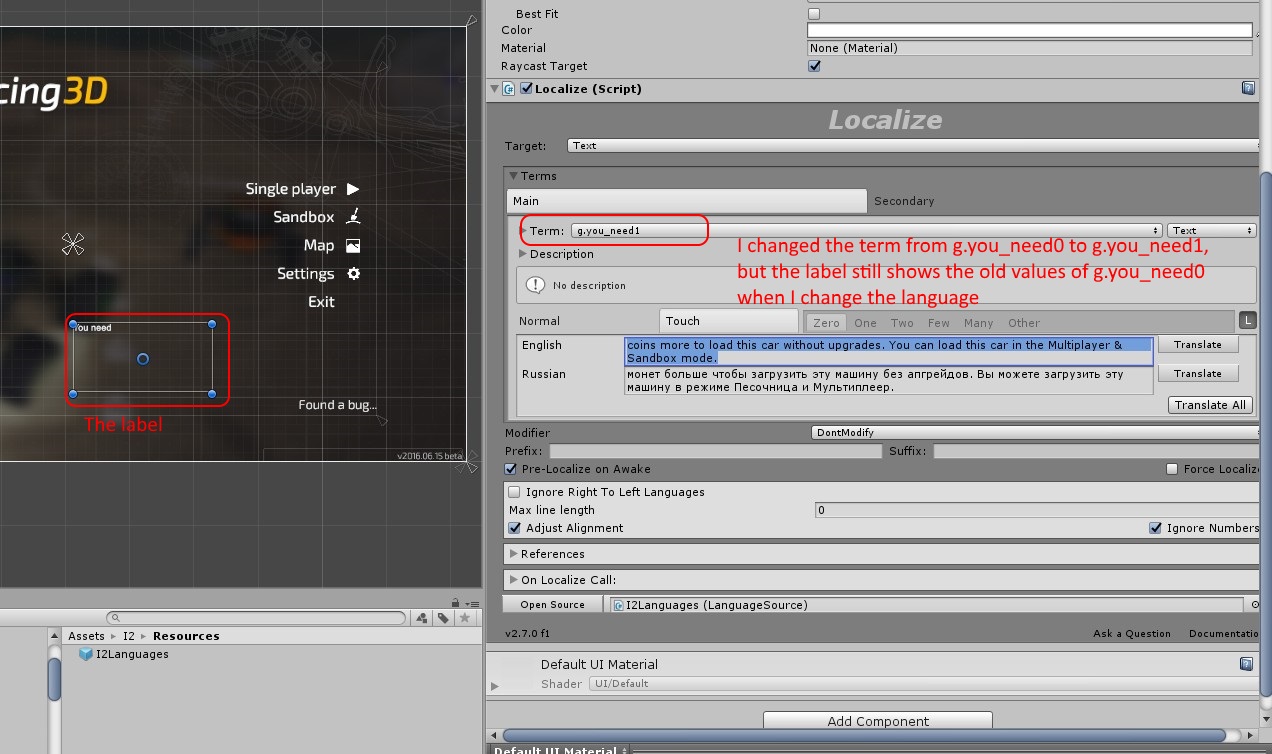The width and height of the screenshot is (1272, 754).
Task: Open help for Default UI Material
Action: 1246,664
